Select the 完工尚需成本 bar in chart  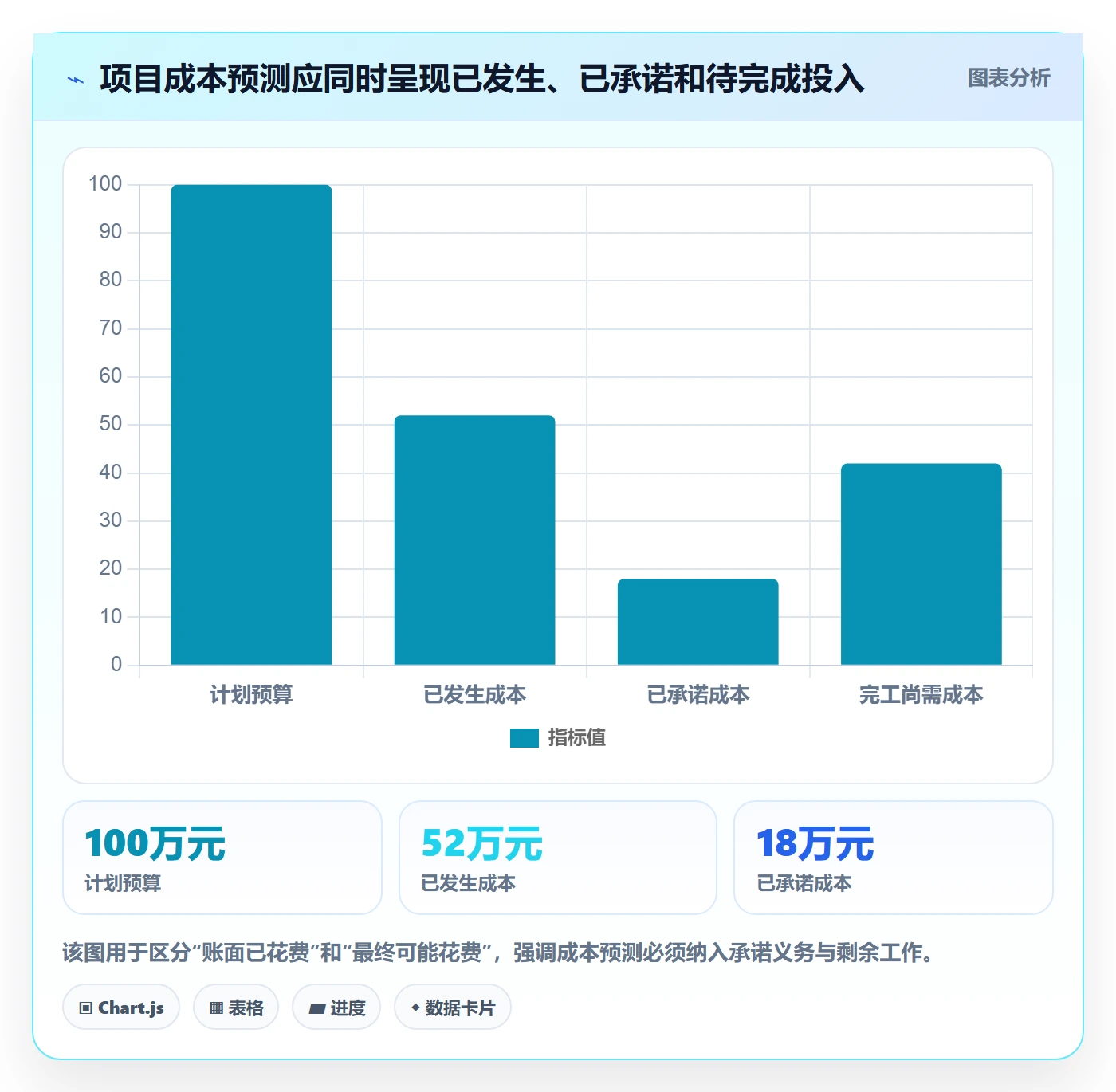(921, 564)
